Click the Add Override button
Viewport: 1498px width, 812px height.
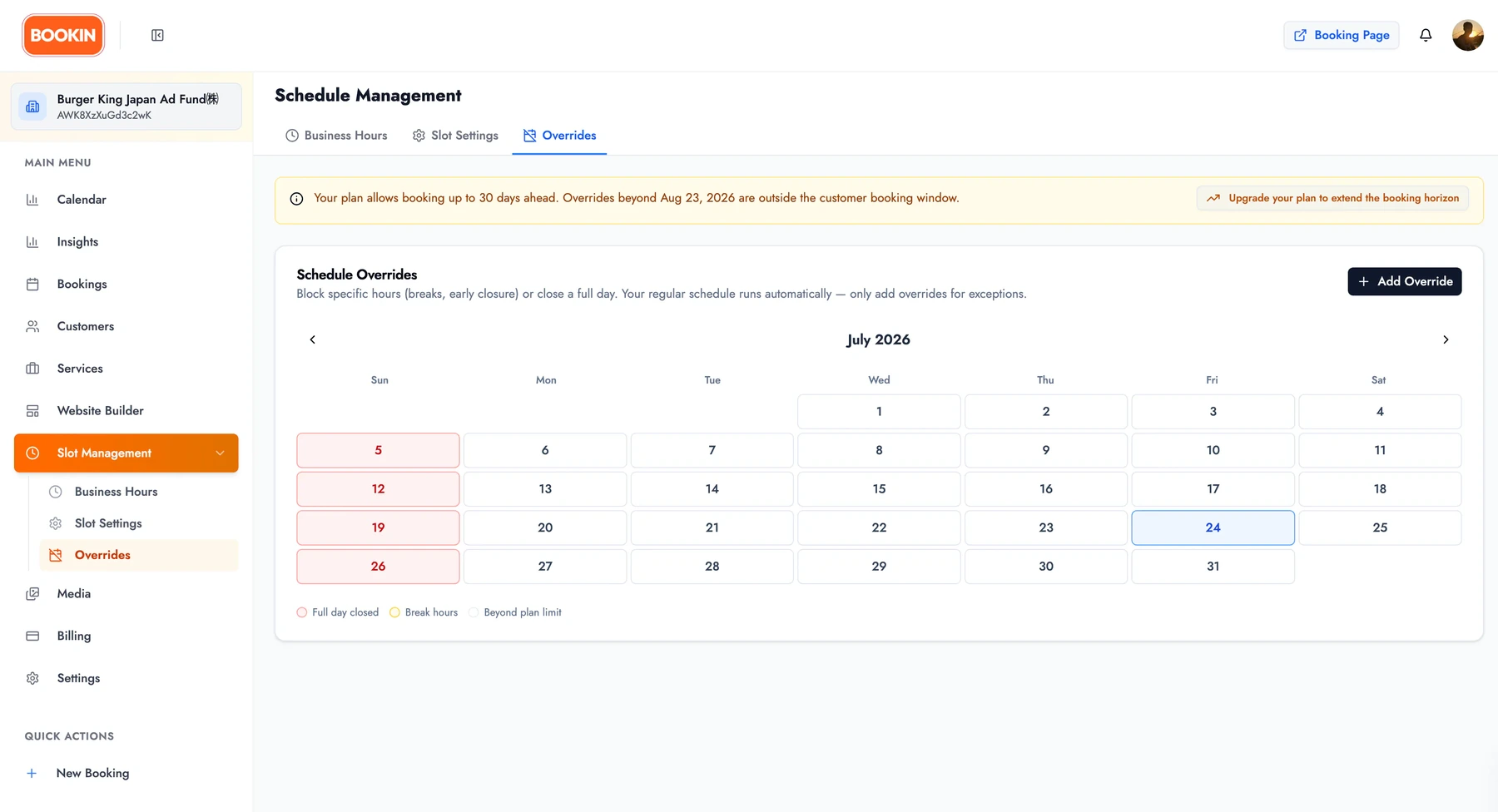click(x=1405, y=281)
